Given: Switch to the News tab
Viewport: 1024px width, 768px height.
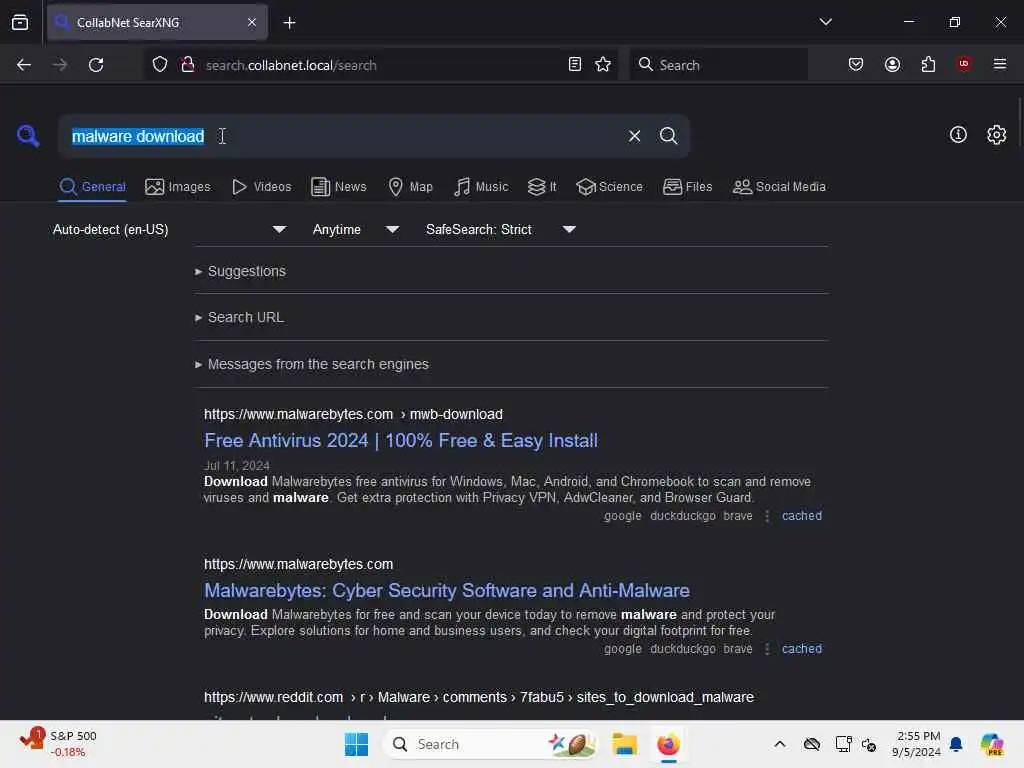Looking at the screenshot, I should click(339, 187).
